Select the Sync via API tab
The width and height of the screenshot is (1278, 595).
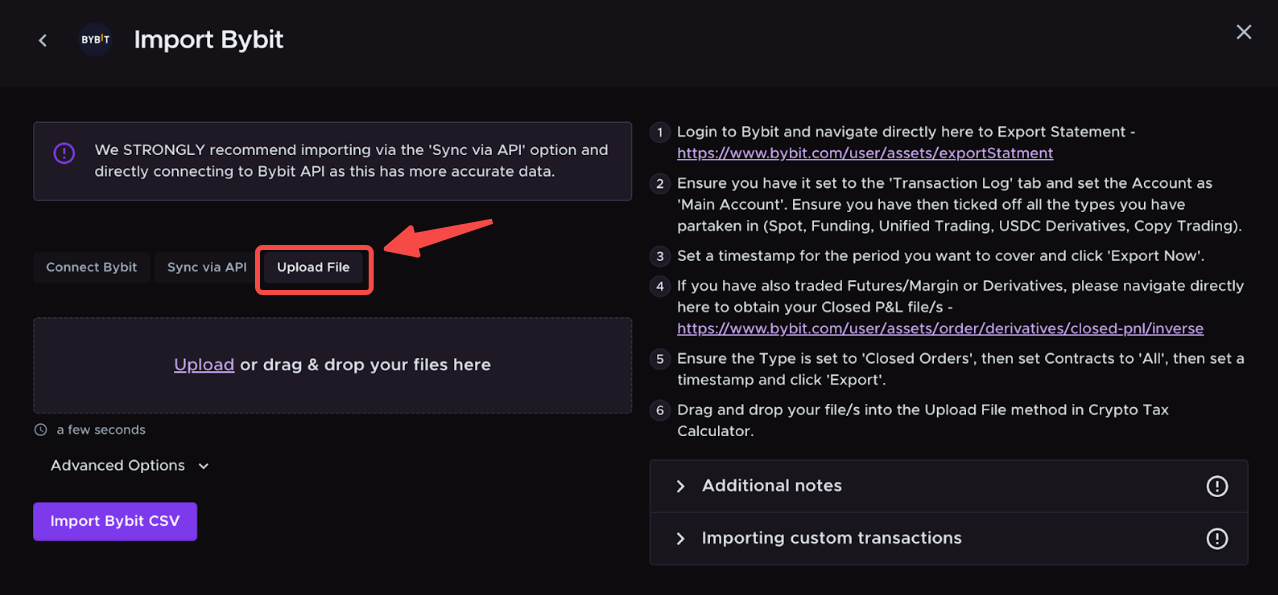(207, 268)
